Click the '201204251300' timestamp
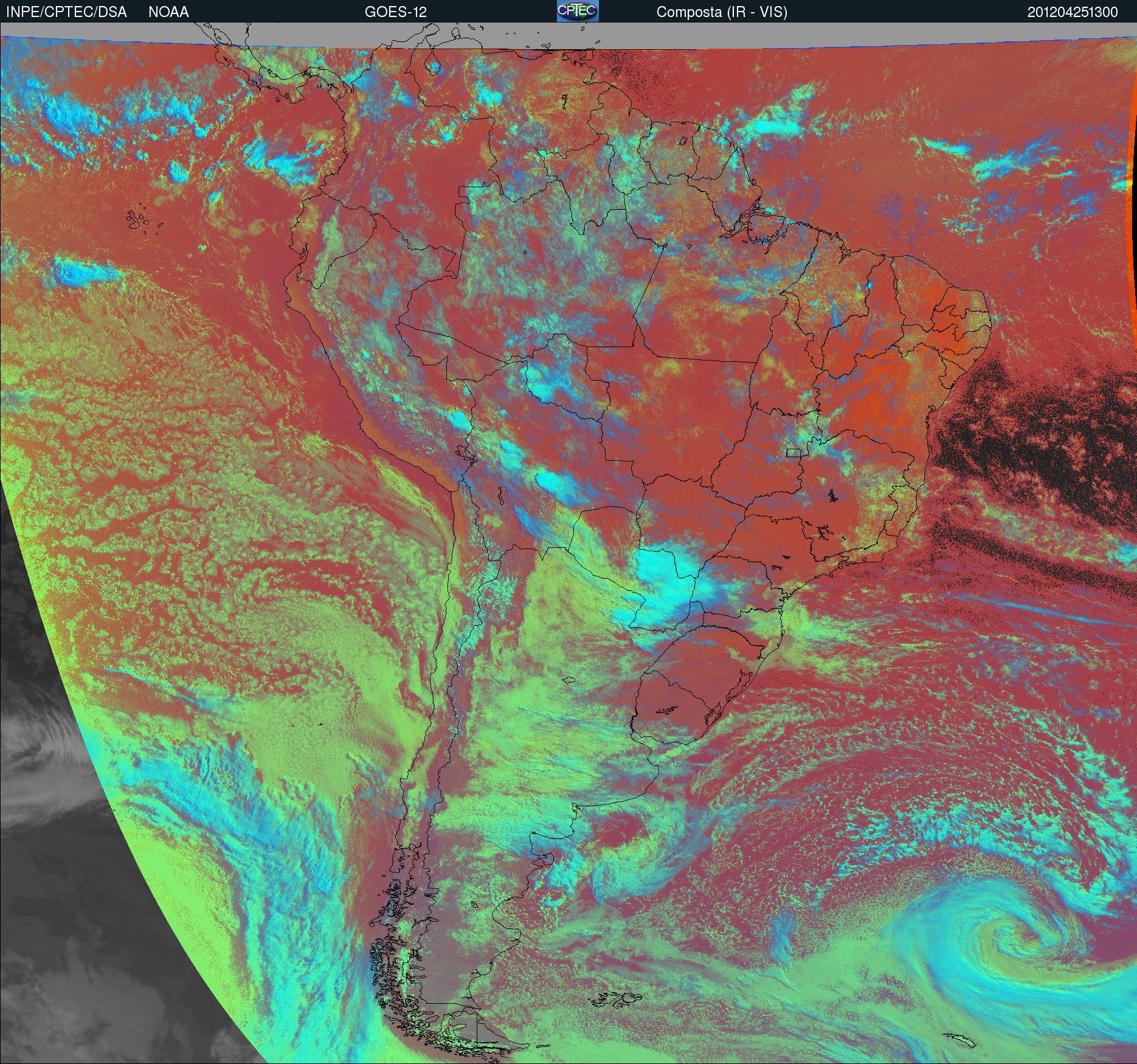Image resolution: width=1137 pixels, height=1064 pixels. [1072, 12]
